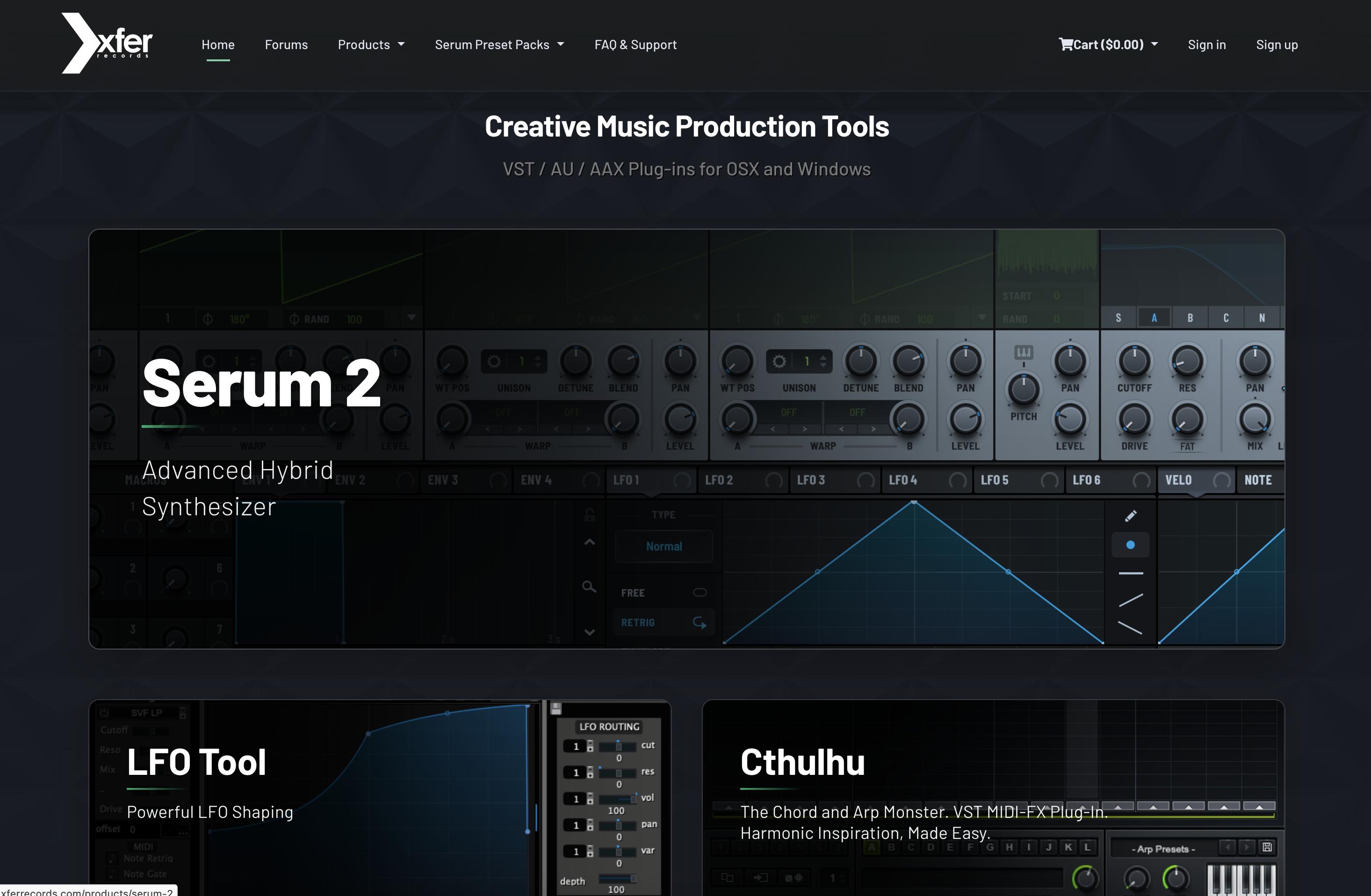Click the Sign in link
1371x896 pixels.
click(x=1206, y=44)
